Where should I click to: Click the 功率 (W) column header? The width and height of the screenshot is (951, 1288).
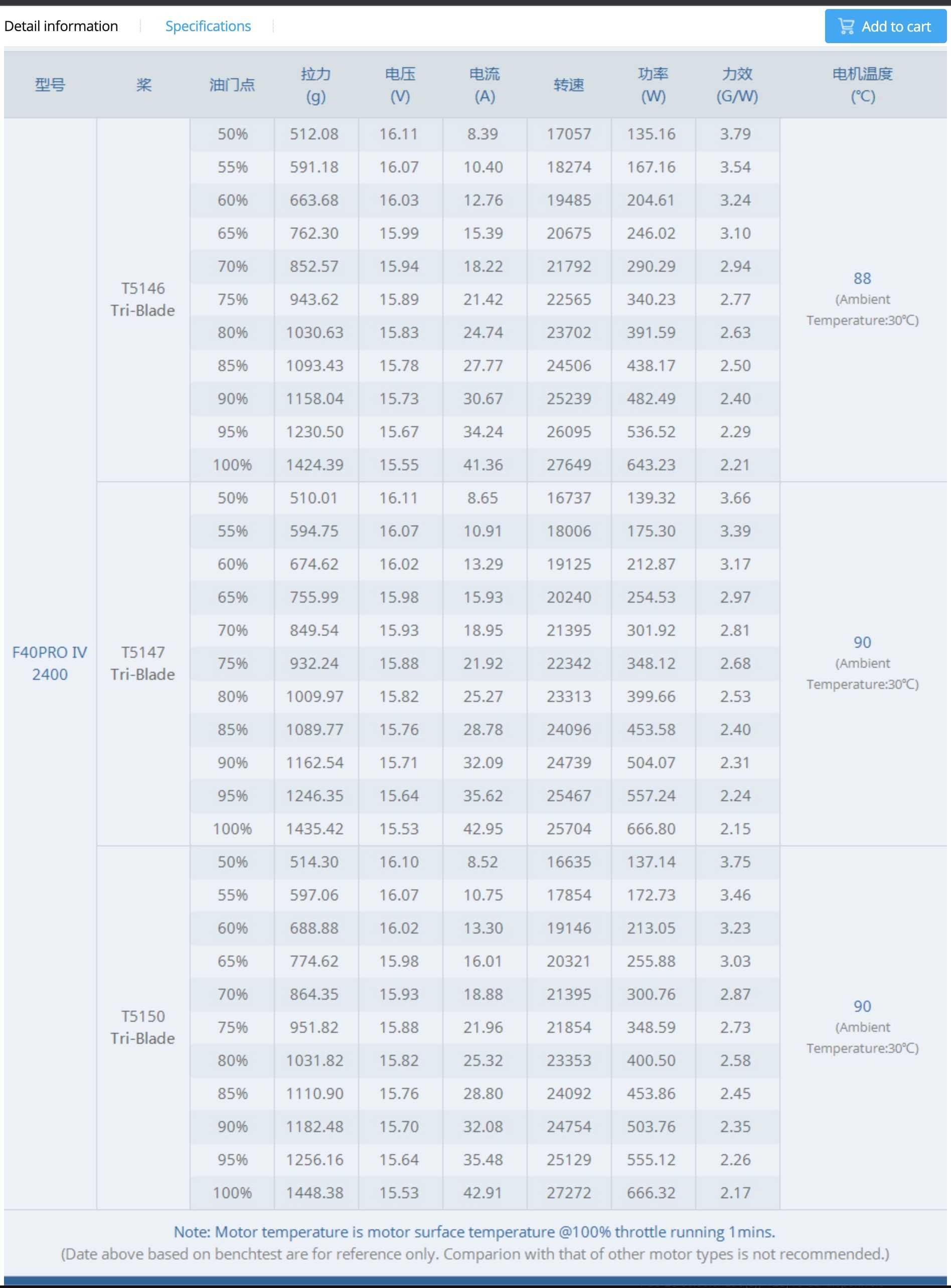point(654,85)
